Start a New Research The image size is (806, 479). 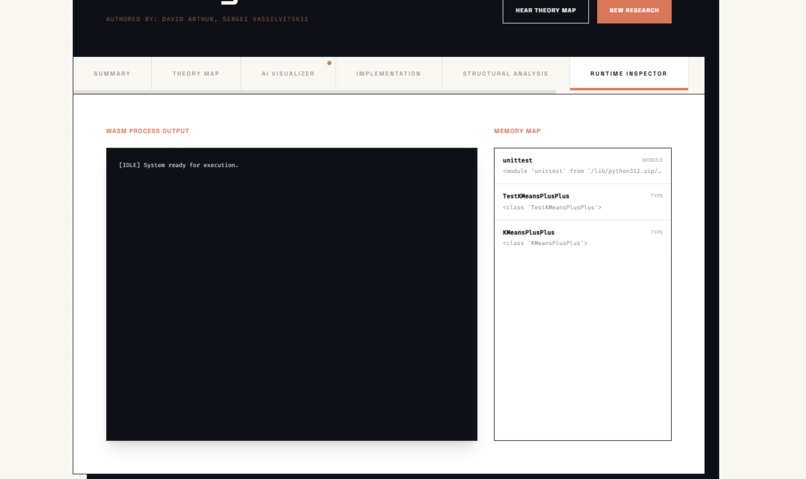[634, 10]
